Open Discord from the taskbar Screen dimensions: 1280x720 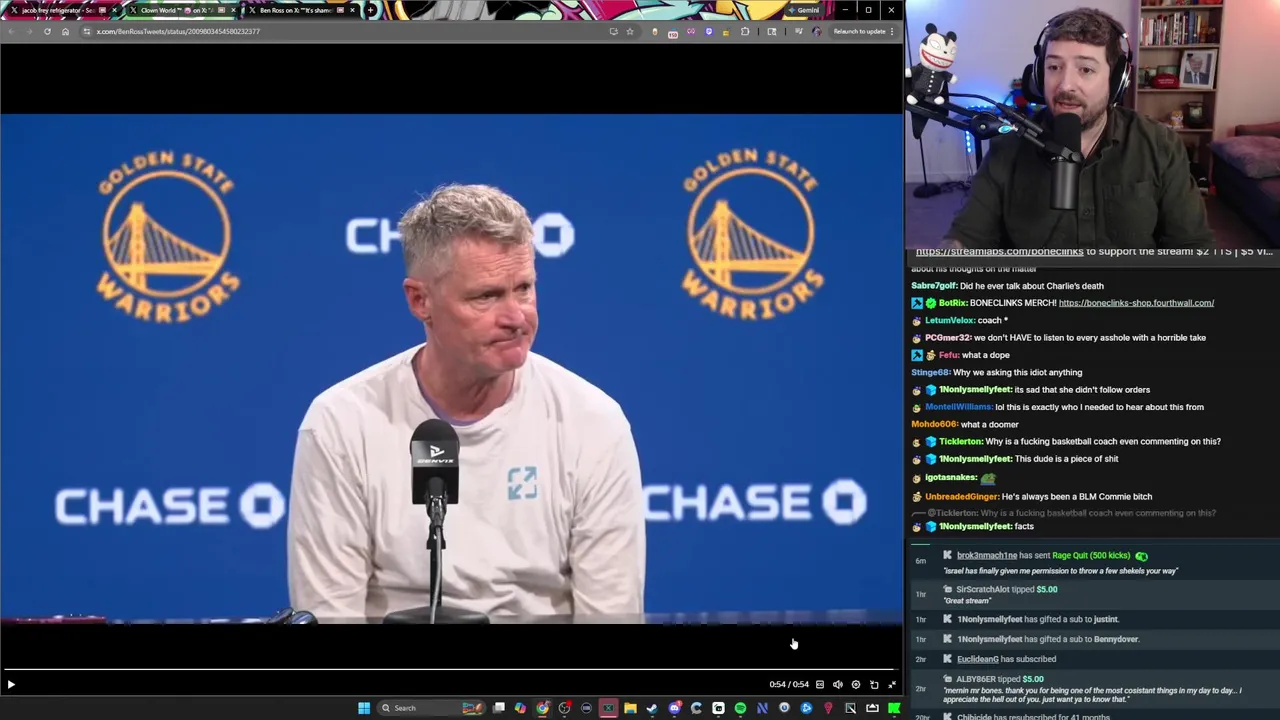pos(675,708)
